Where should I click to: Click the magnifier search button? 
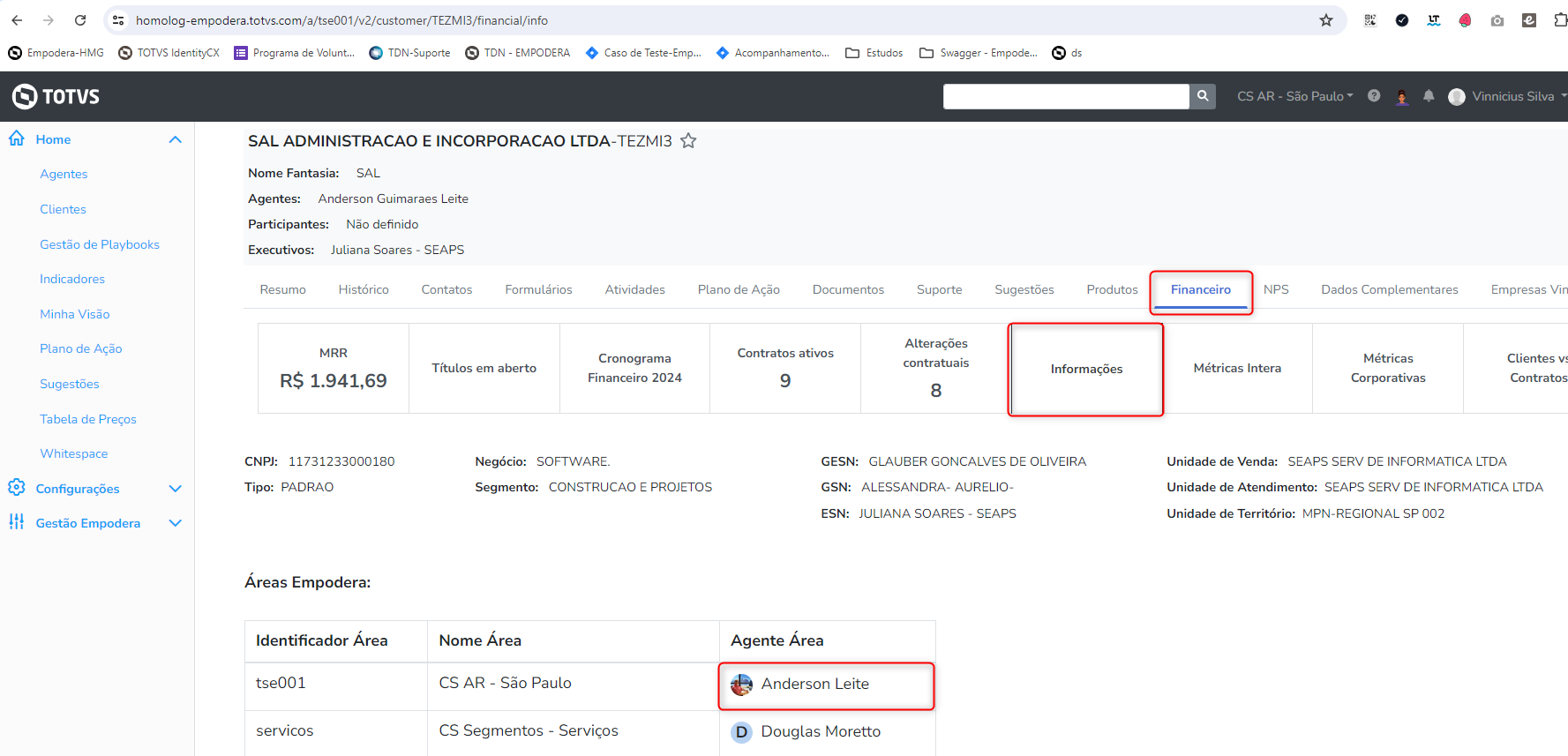click(x=1203, y=96)
